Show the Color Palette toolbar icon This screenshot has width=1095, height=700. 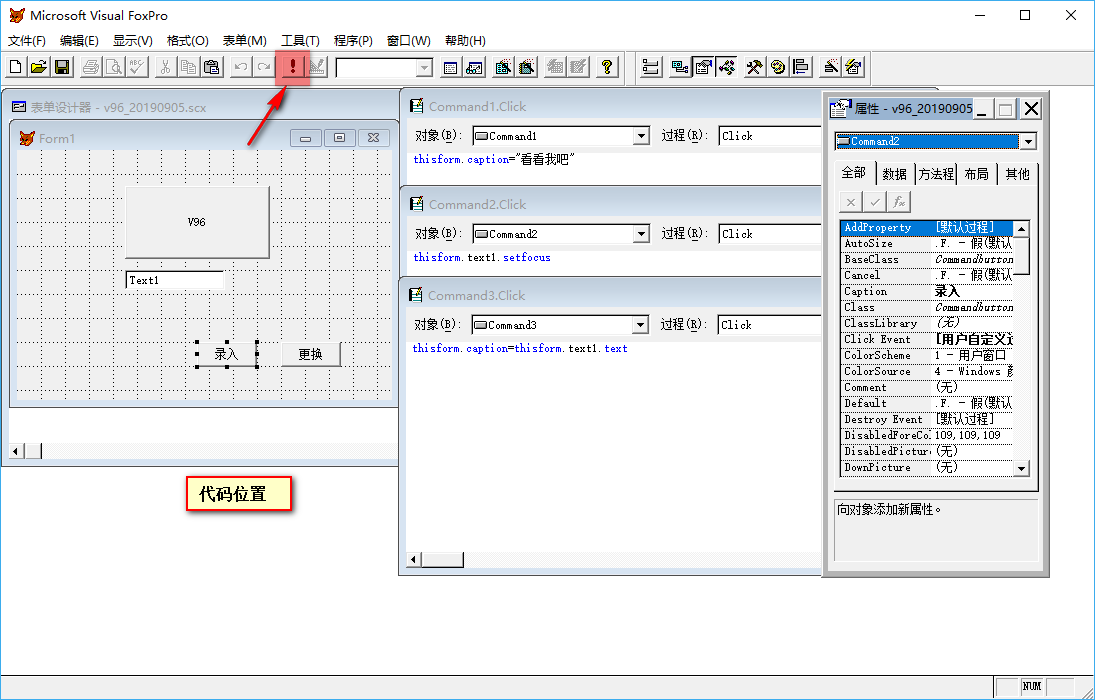pyautogui.click(x=777, y=67)
